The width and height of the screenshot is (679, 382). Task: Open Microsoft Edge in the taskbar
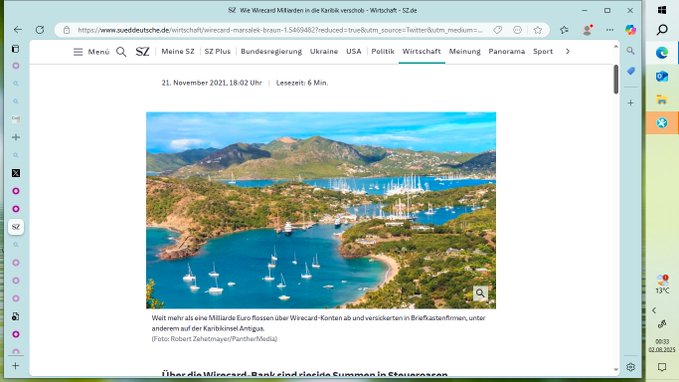tap(662, 53)
